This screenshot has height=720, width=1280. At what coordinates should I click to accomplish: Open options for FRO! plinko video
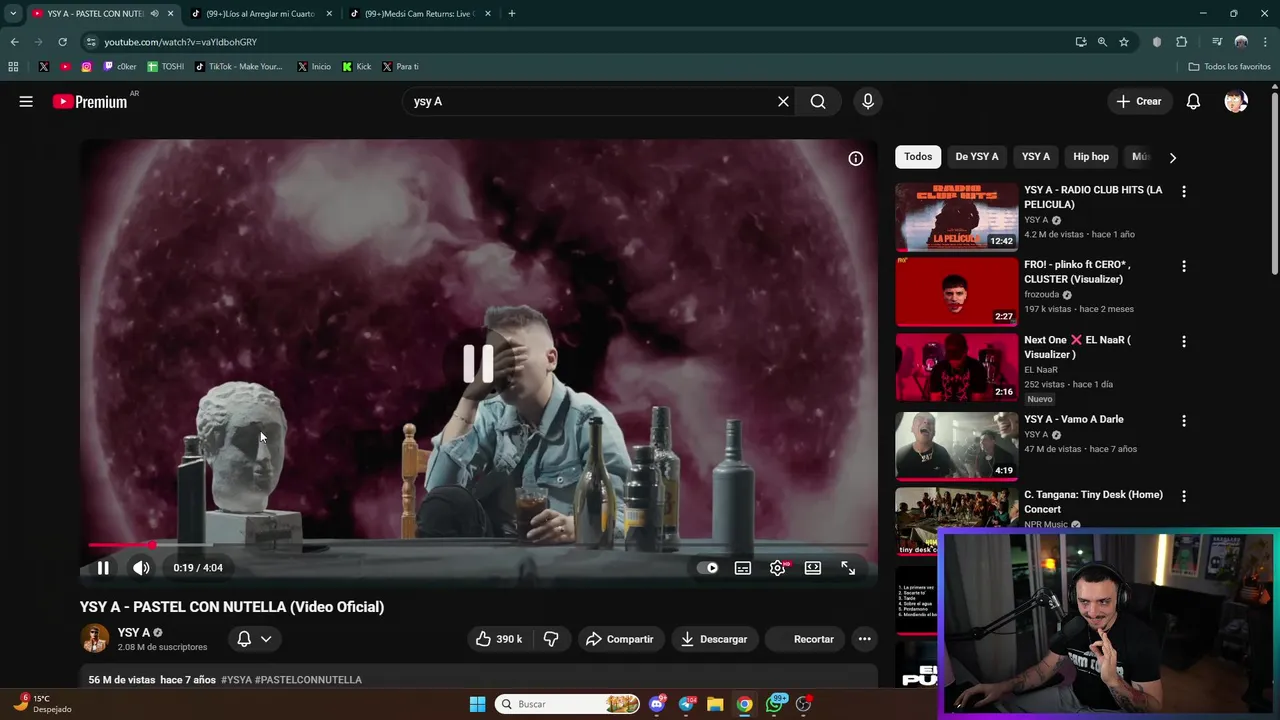(x=1184, y=266)
